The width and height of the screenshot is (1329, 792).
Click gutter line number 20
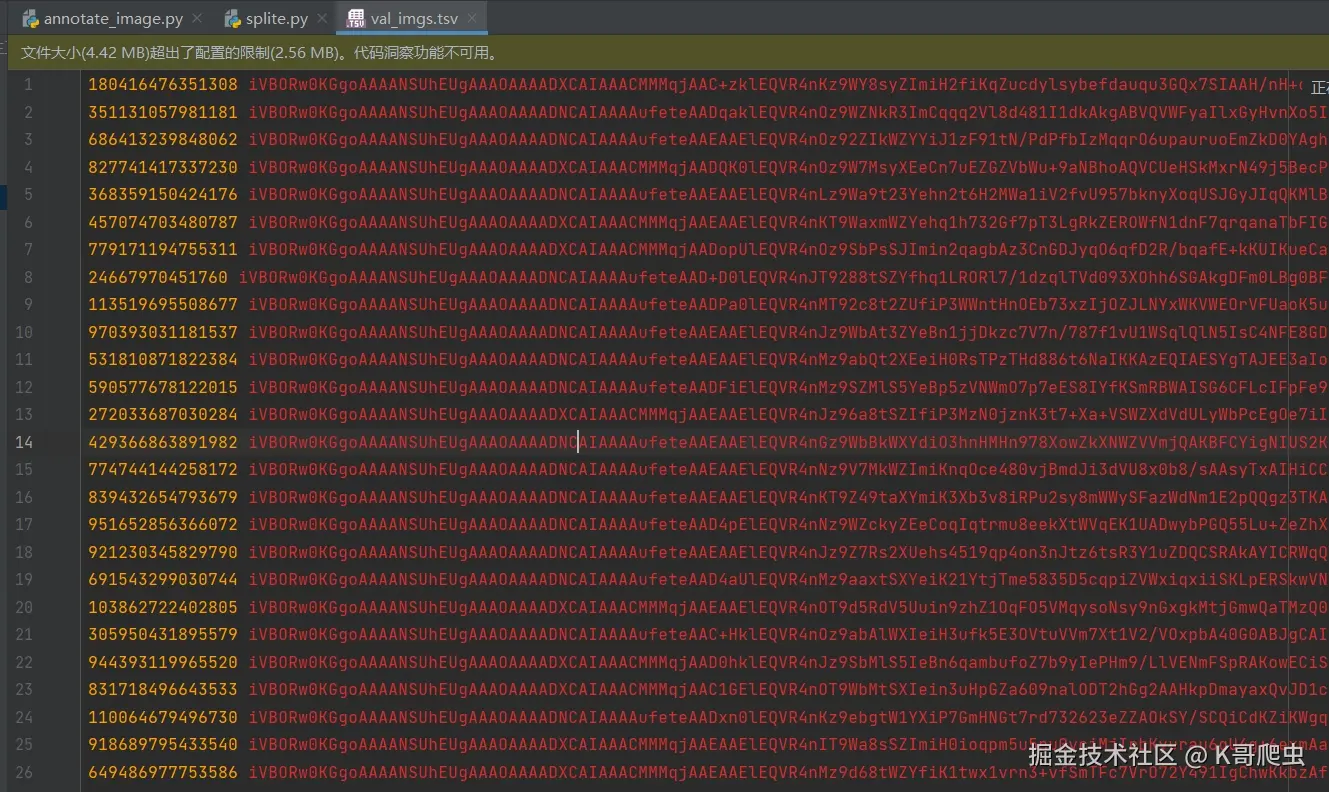point(24,607)
